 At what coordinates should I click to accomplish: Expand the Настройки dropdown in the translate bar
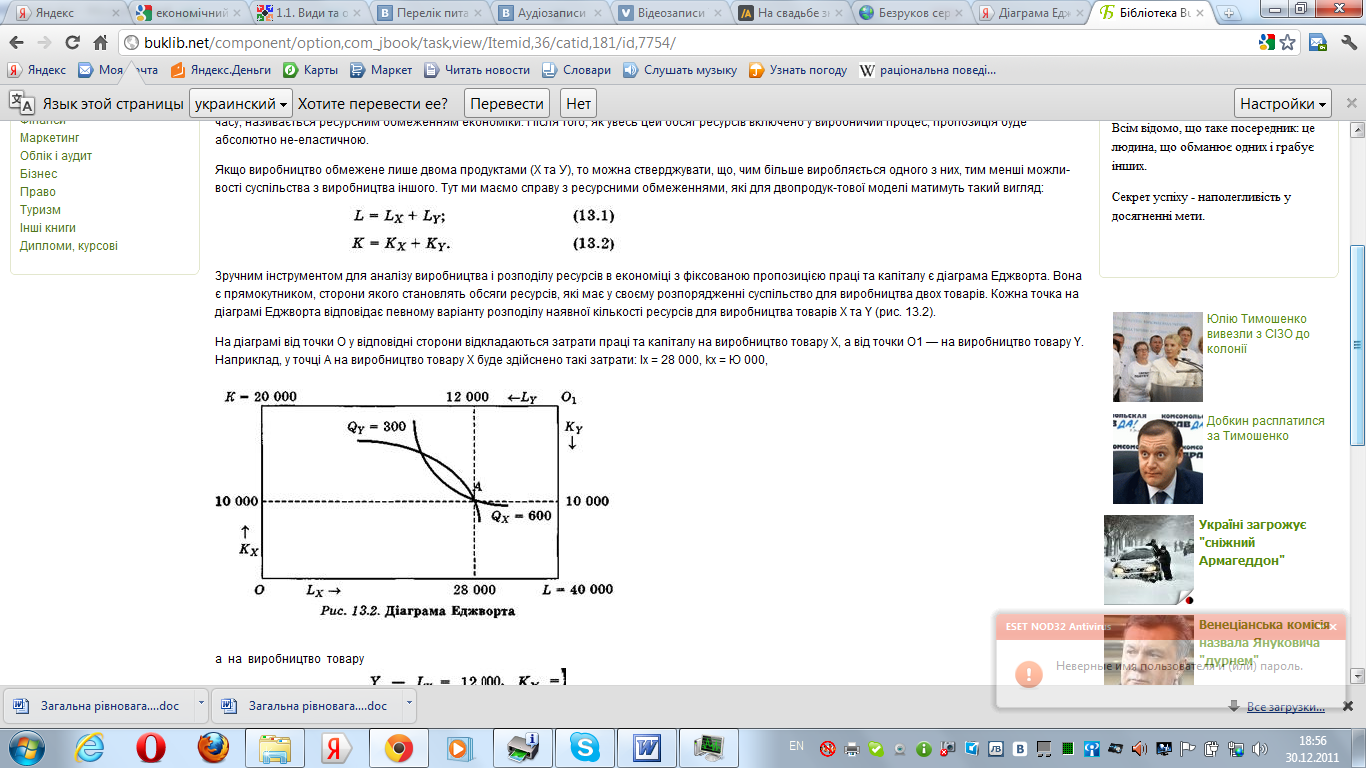pyautogui.click(x=1284, y=103)
